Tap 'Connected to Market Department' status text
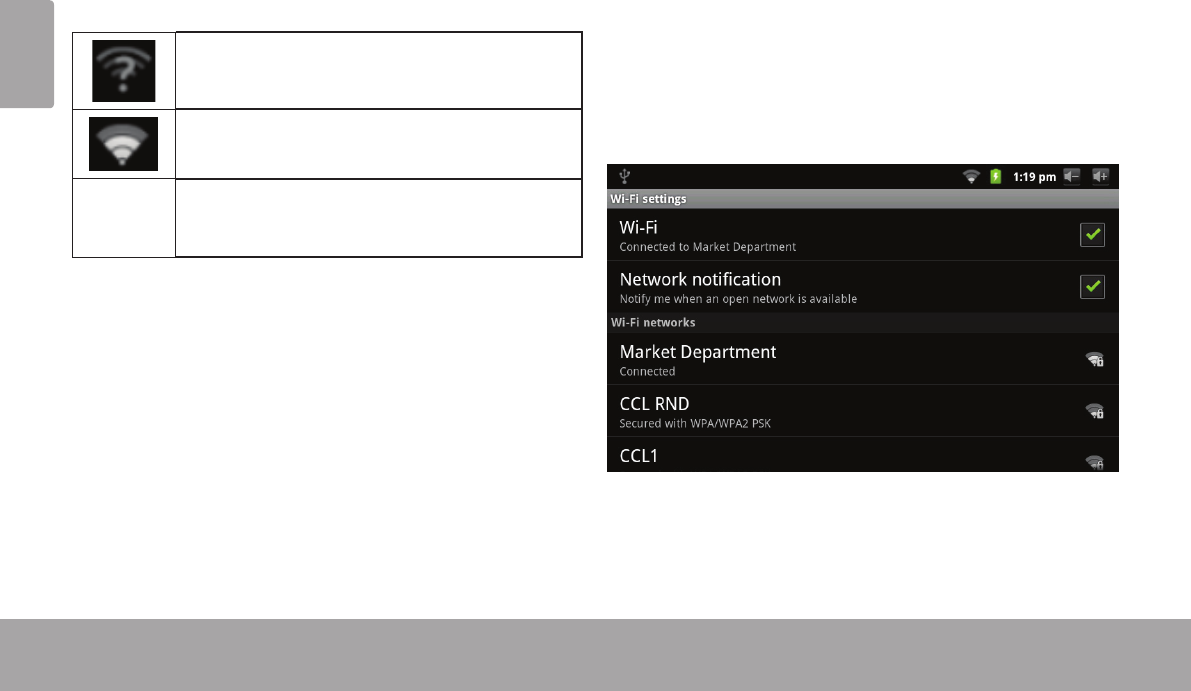This screenshot has width=1191, height=691. (x=707, y=247)
